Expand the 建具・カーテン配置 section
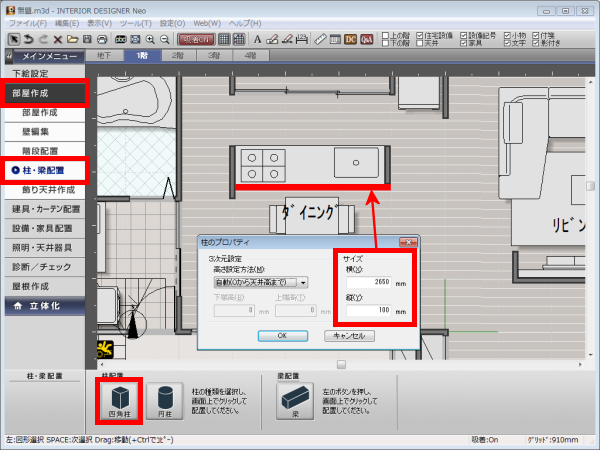The width and height of the screenshot is (600, 450). click(46, 210)
